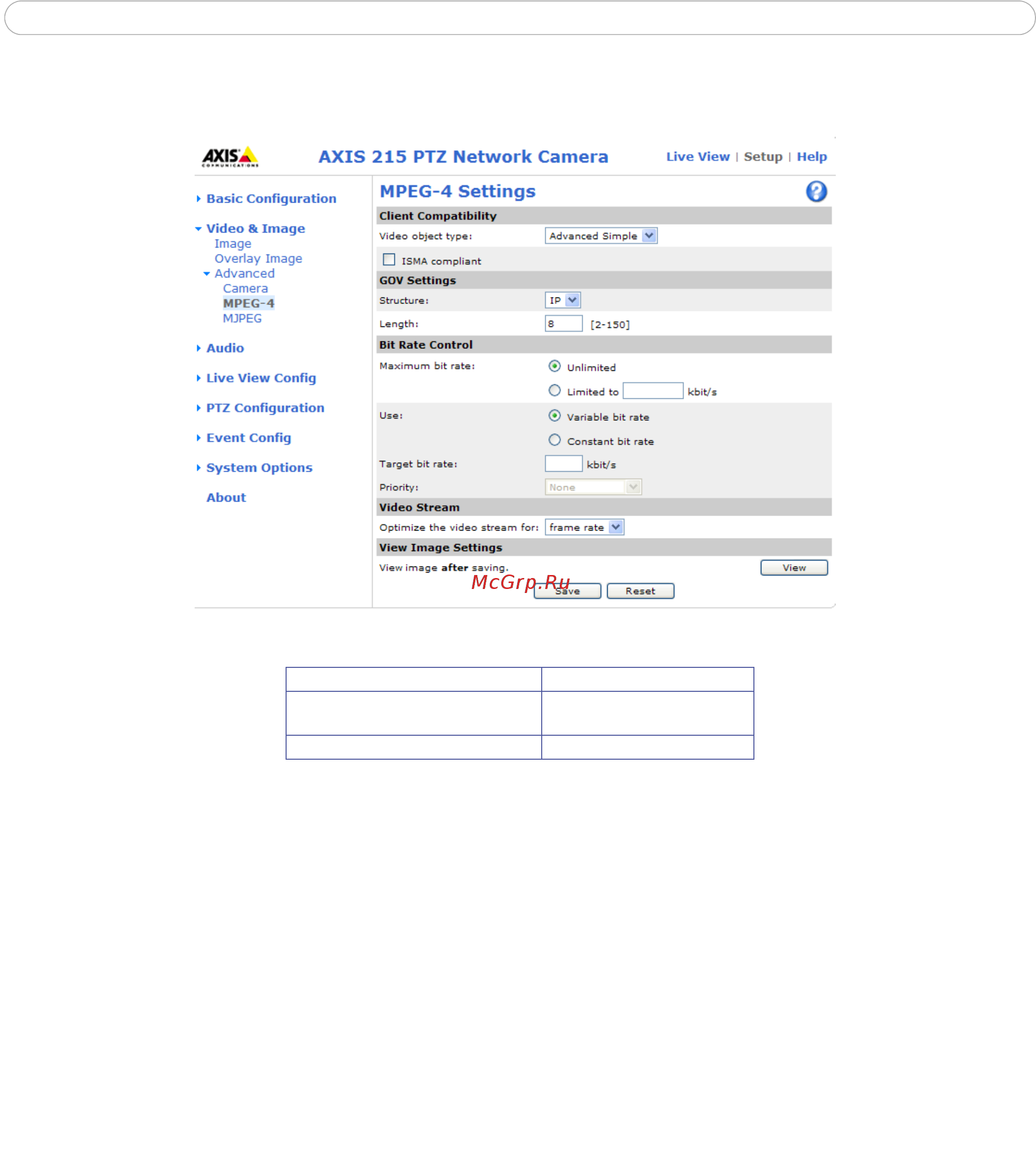This screenshot has height=1163, width=1036.
Task: Open the Video object type dropdown
Action: point(601,236)
